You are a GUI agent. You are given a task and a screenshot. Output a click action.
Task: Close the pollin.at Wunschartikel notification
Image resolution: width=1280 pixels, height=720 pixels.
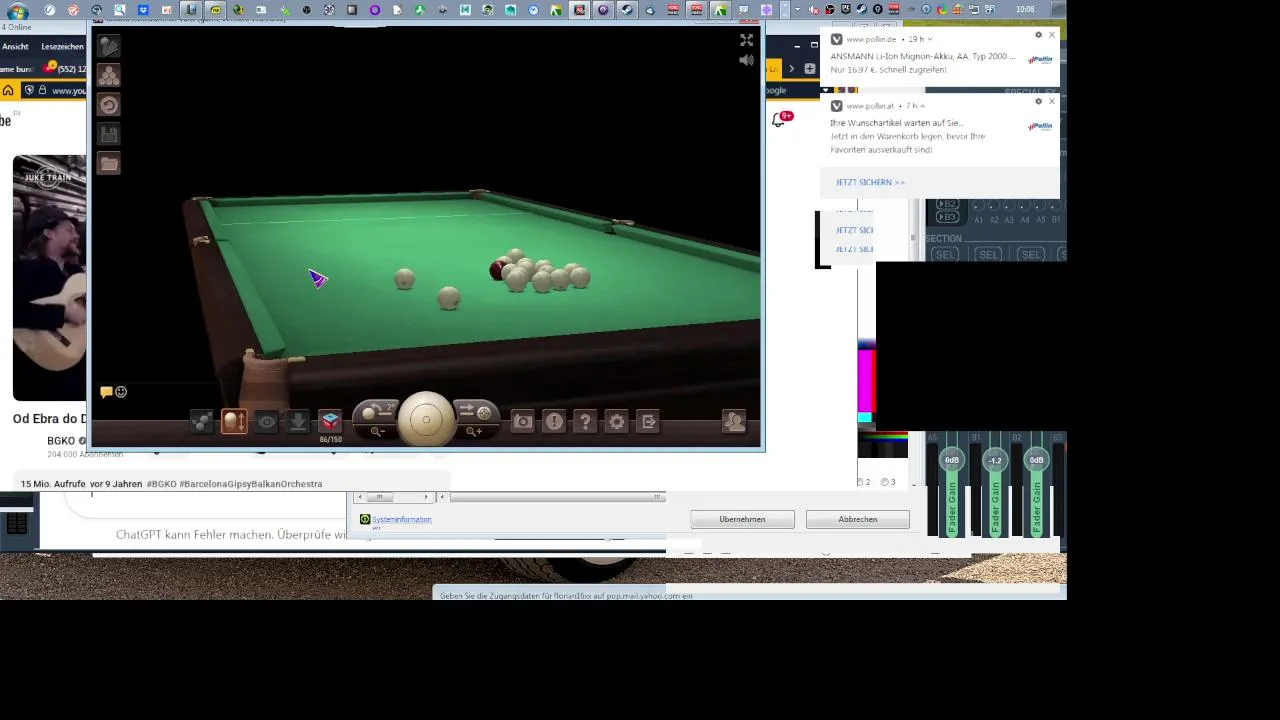(1052, 102)
